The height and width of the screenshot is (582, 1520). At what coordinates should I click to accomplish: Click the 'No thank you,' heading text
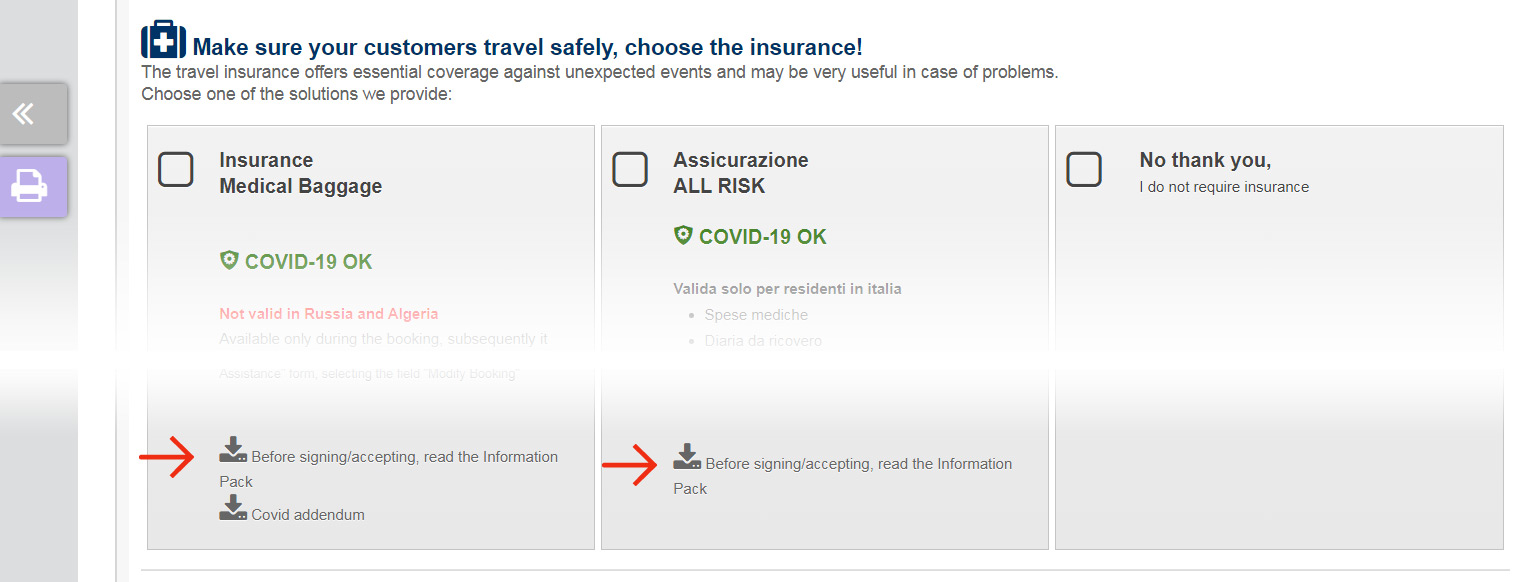[1205, 160]
